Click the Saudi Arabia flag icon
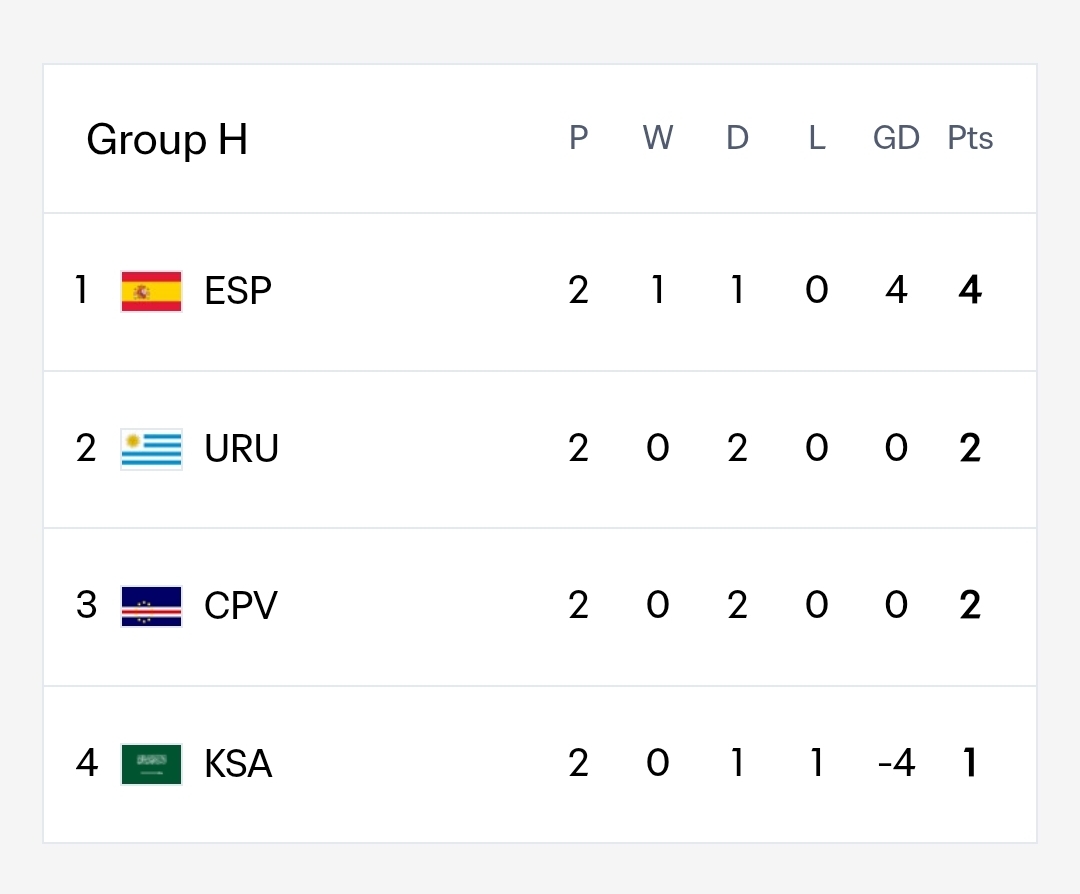This screenshot has height=894, width=1080. (152, 764)
